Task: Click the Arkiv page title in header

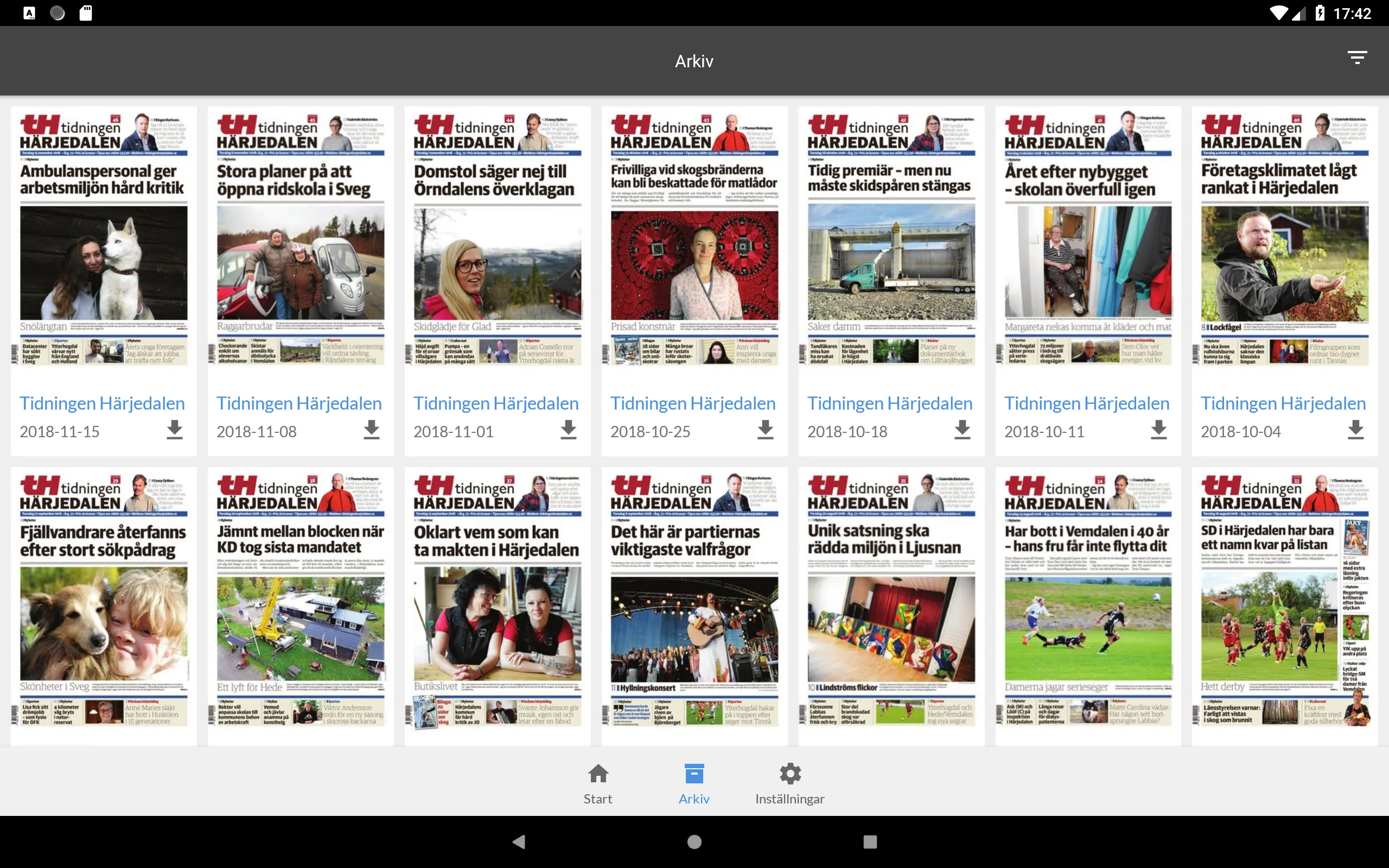Action: 694,61
